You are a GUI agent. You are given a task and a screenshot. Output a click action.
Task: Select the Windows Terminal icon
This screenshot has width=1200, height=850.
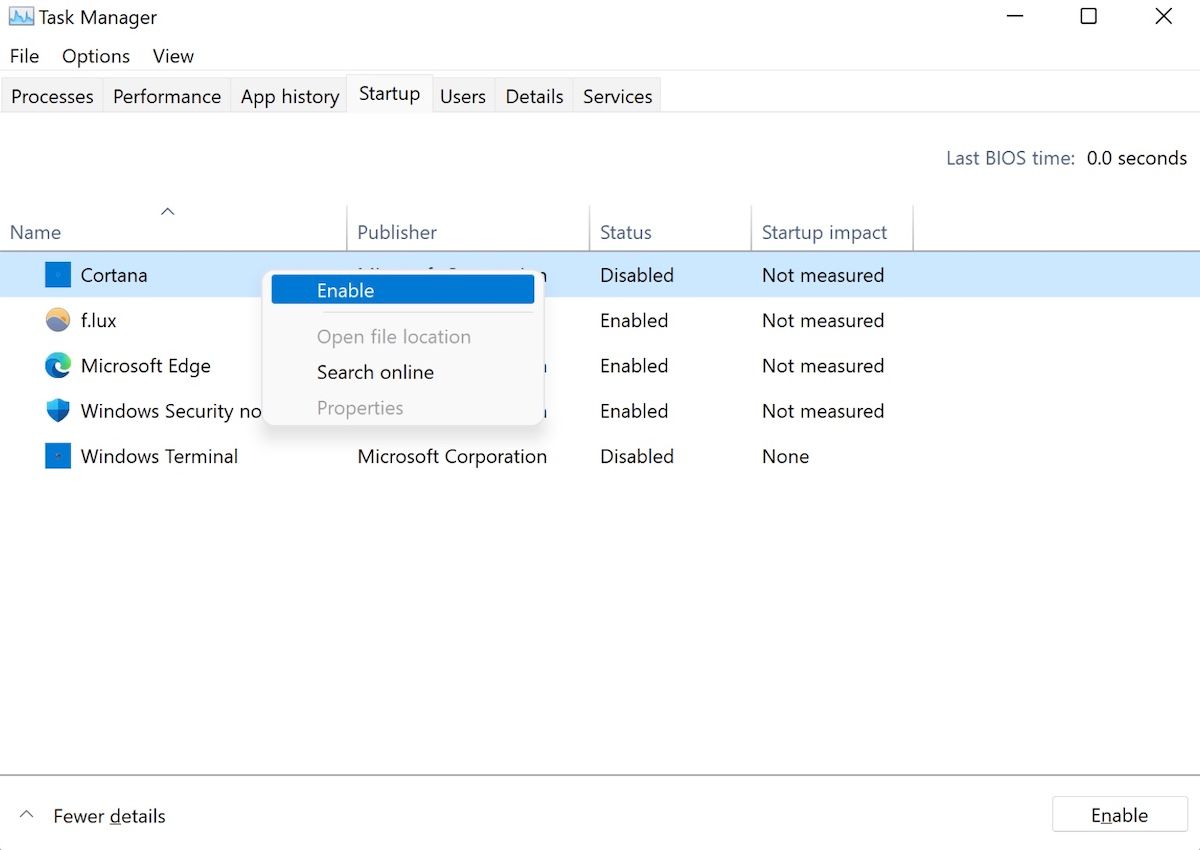pyautogui.click(x=56, y=456)
